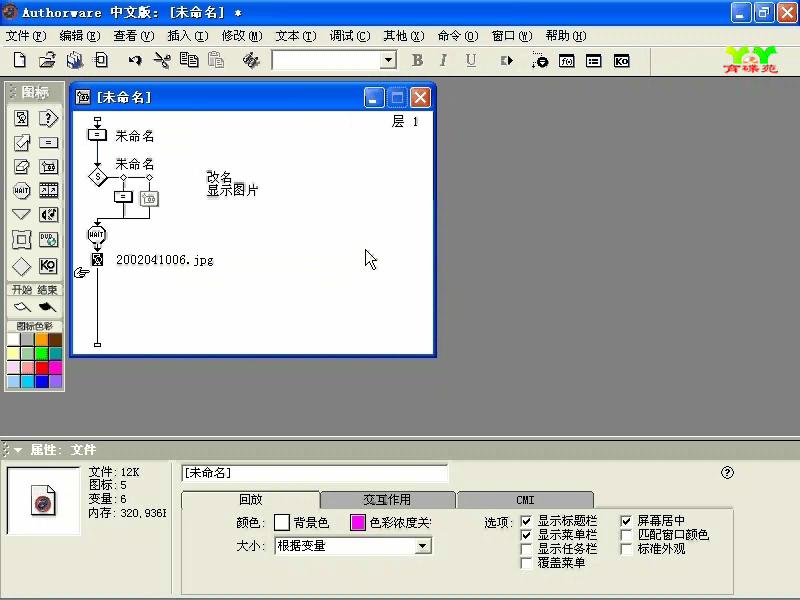
Task: Open the 调试 menu
Action: pyautogui.click(x=350, y=36)
